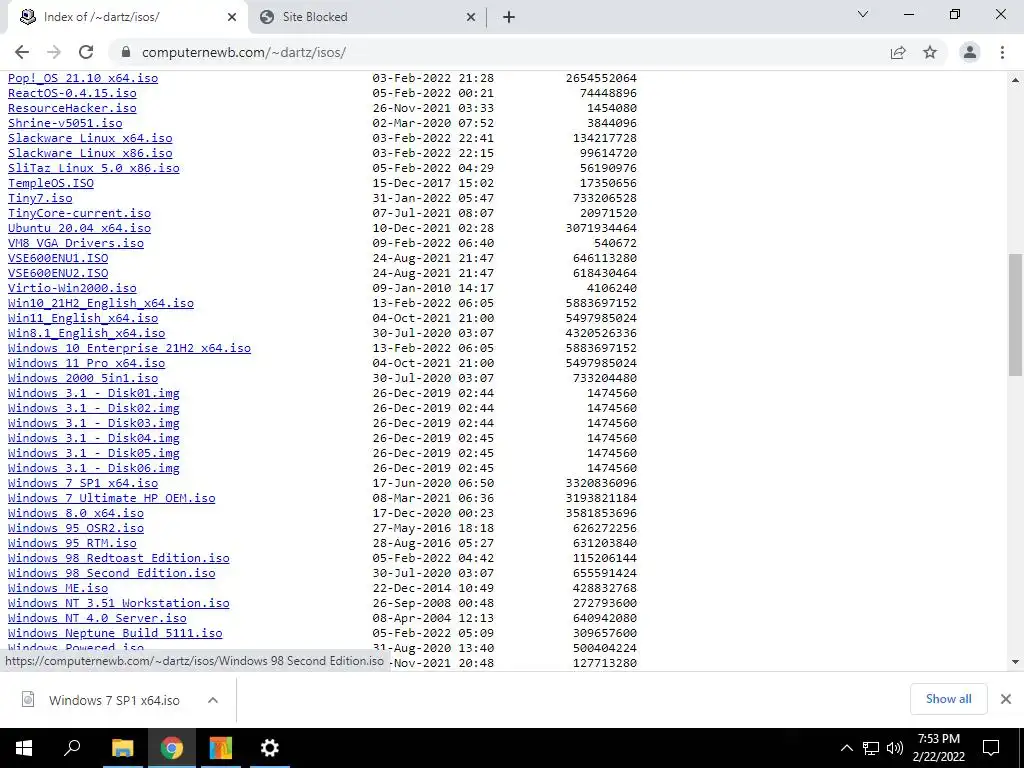
Task: Download TempleOS.ISO
Action: pos(50,183)
